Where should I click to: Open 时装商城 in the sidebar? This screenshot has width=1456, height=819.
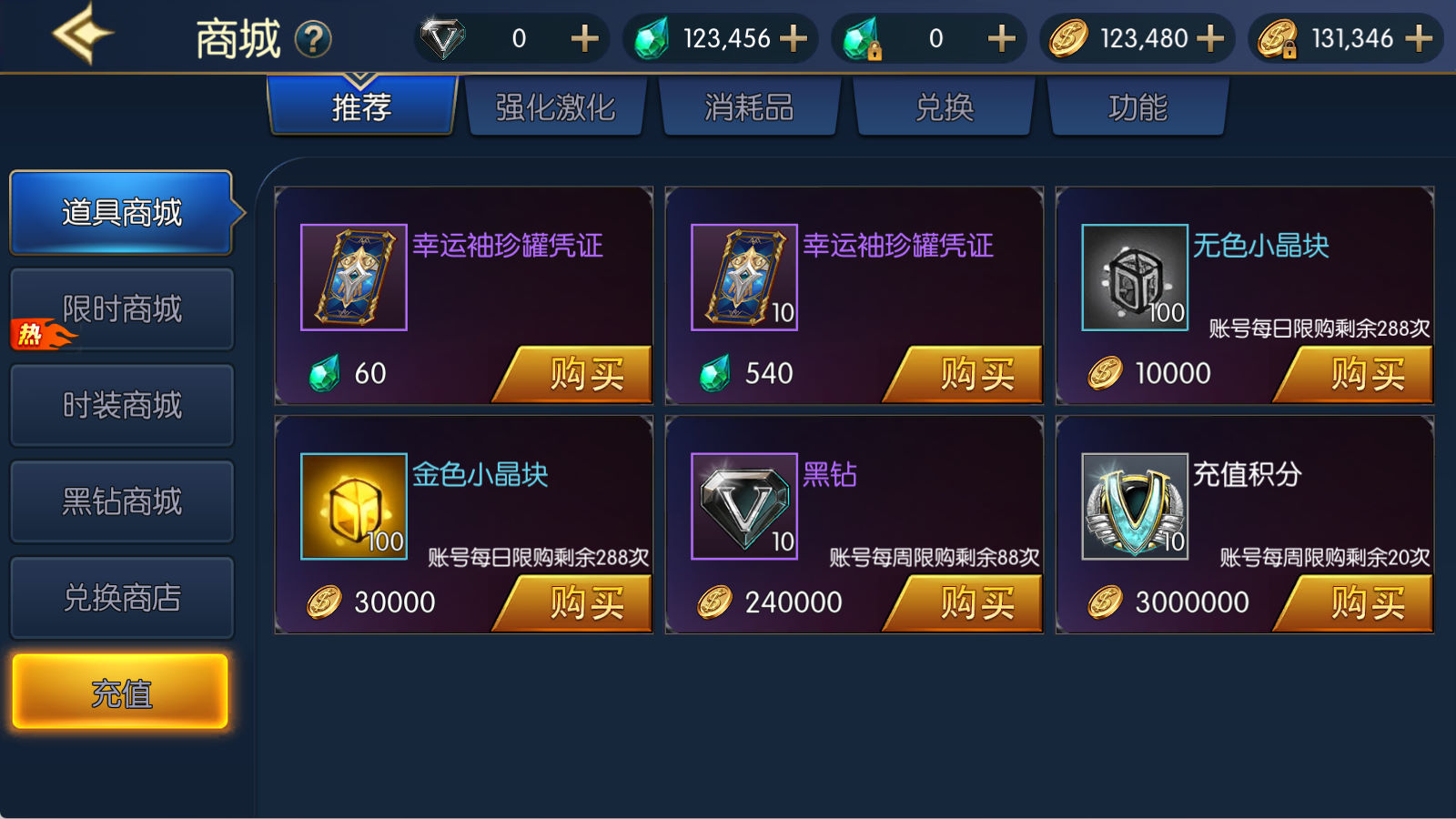[122, 405]
